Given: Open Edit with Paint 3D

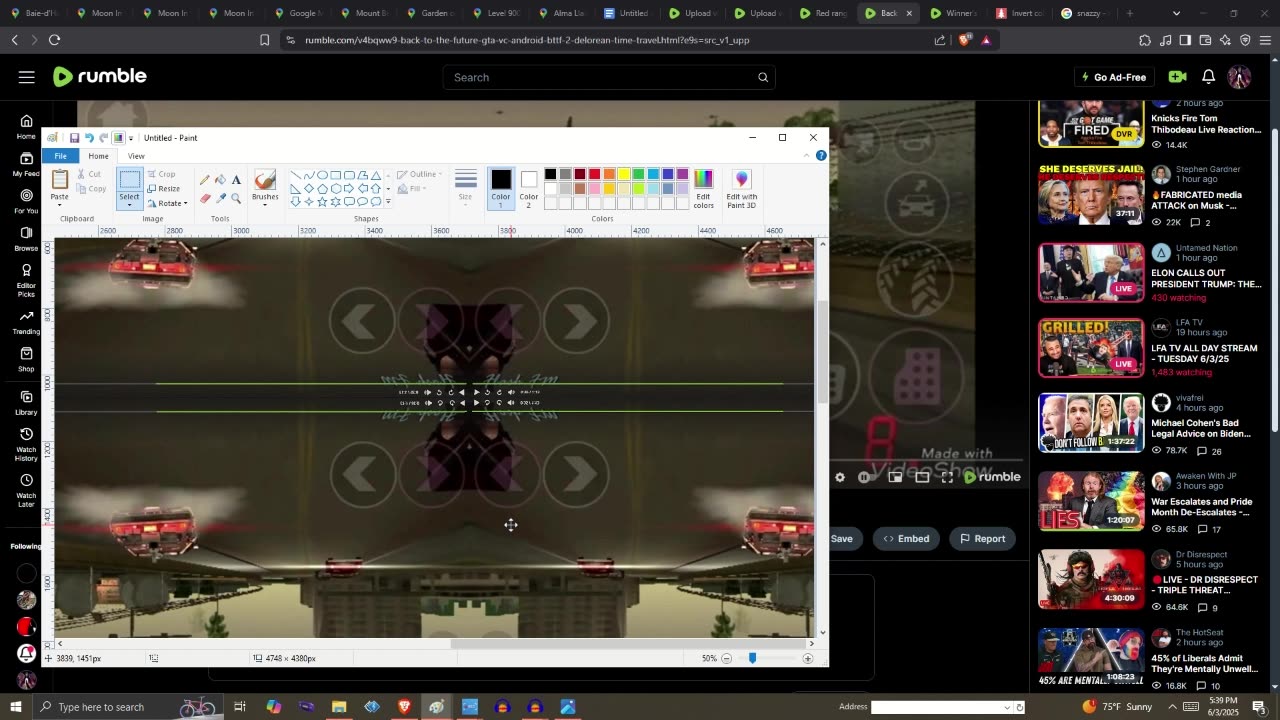Looking at the screenshot, I should click(x=742, y=188).
